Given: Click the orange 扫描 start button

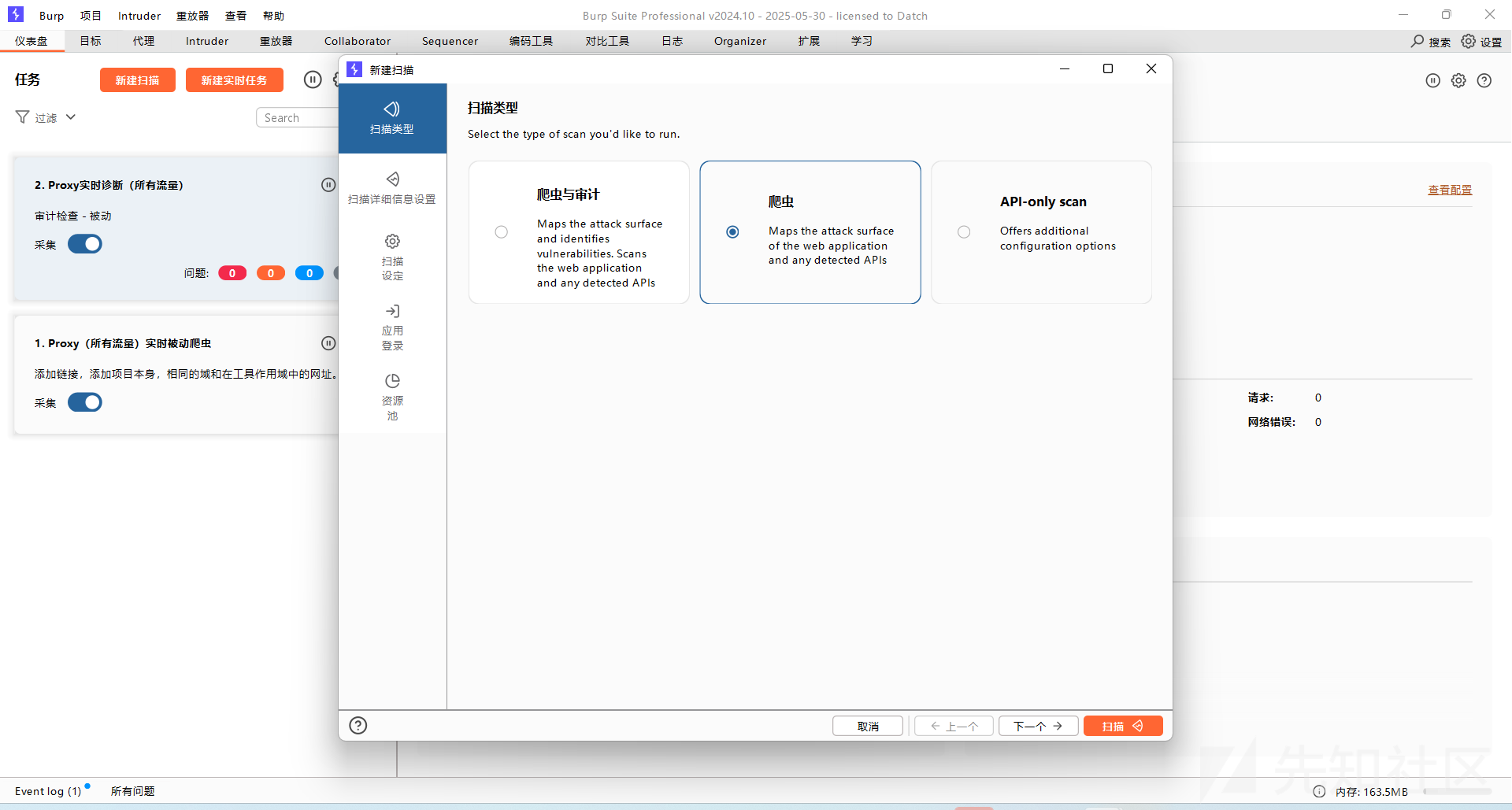Looking at the screenshot, I should (x=1123, y=726).
